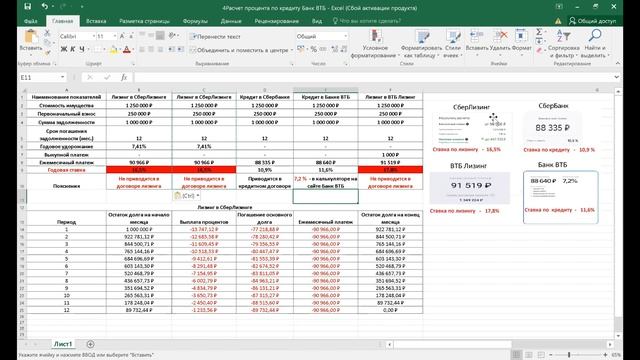Click the Банк ВТБ 88 640 ₽ image
This screenshot has width=640, height=360.
[x=560, y=197]
